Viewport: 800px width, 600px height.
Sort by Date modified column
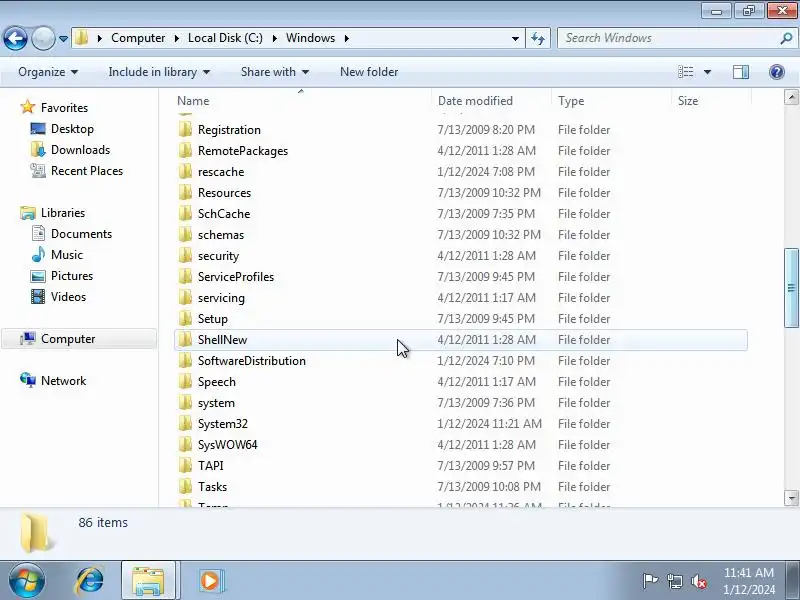tap(475, 101)
